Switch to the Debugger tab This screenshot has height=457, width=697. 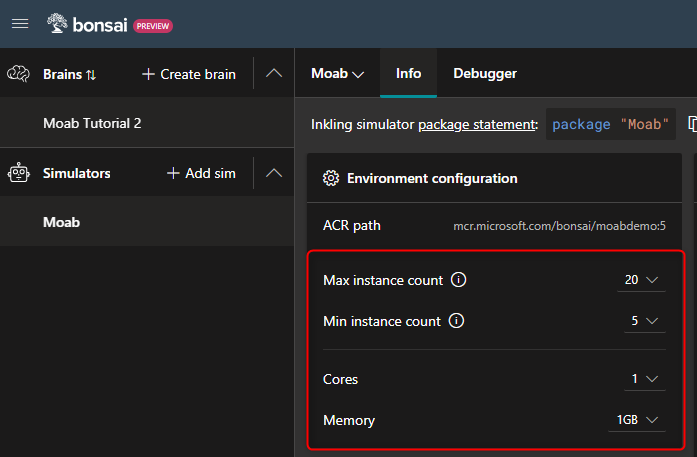pos(485,73)
